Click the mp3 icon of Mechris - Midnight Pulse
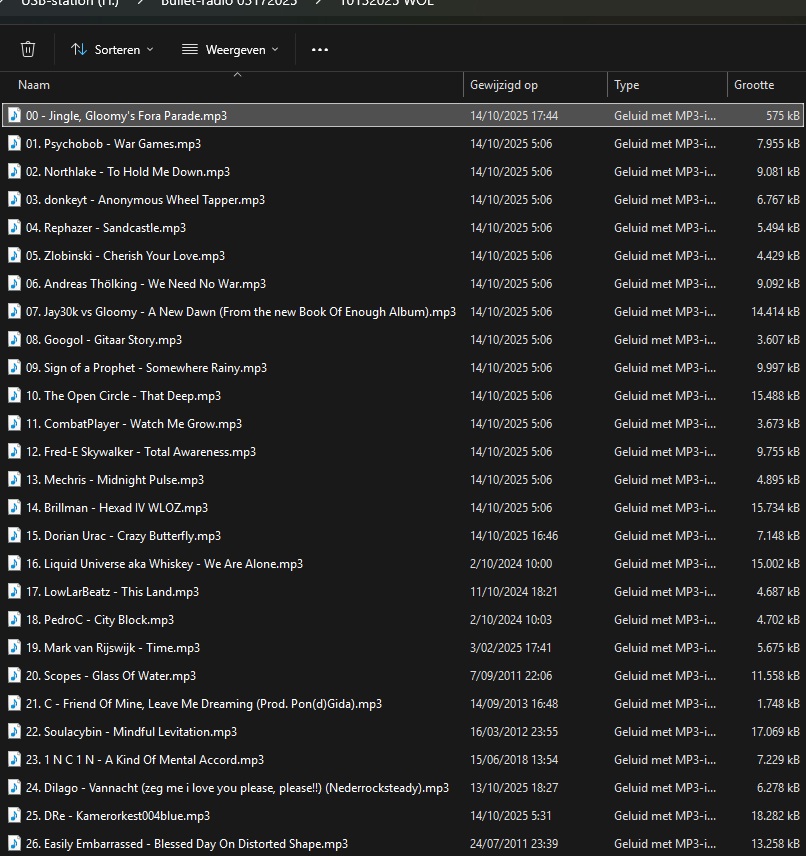Screen dimensions: 806x856 (x=14, y=480)
